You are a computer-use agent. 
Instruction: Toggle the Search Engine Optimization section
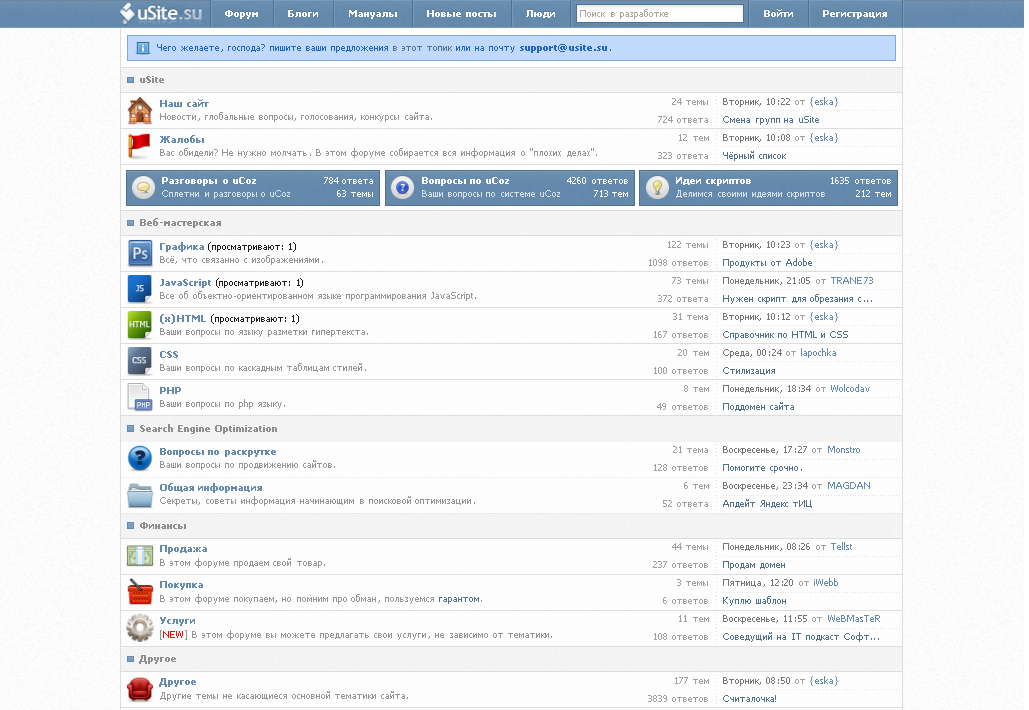point(131,429)
